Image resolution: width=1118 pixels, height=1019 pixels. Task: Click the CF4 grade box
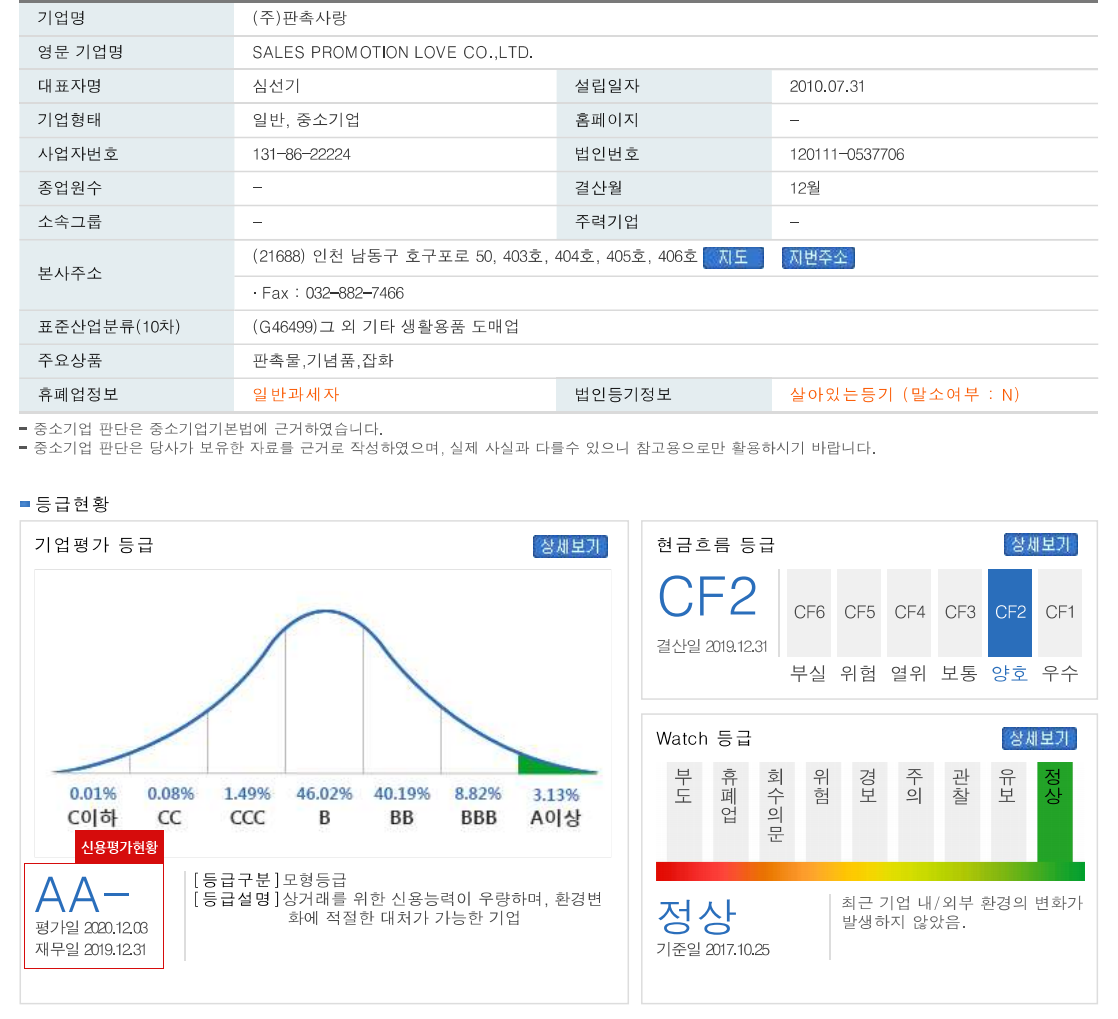909,612
